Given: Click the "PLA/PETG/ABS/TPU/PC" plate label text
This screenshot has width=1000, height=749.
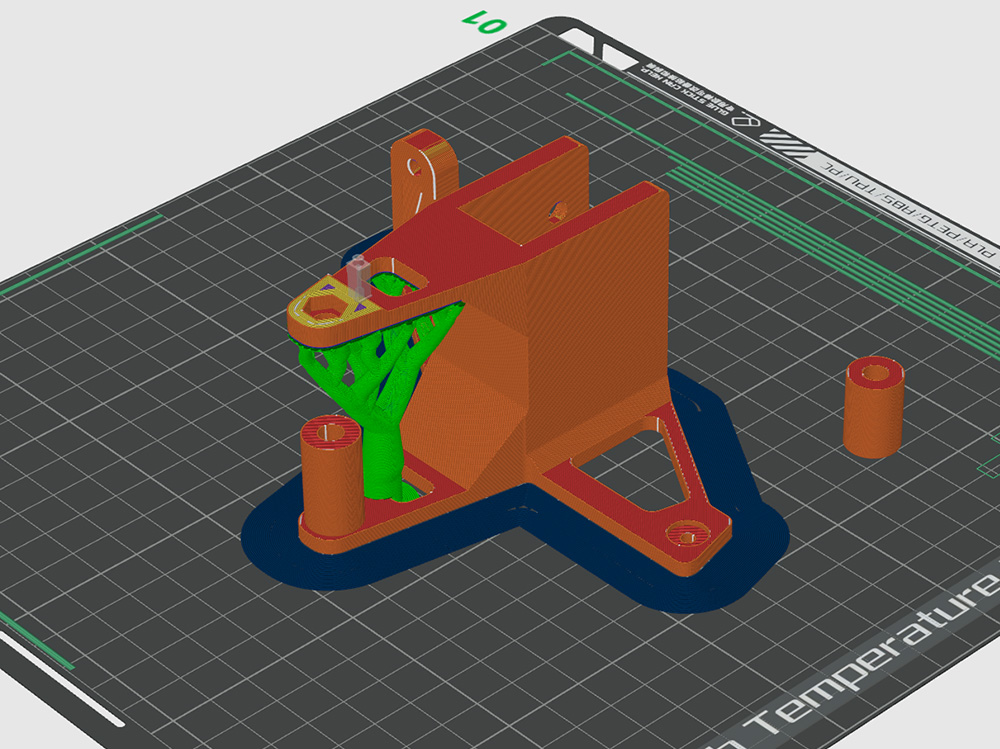Looking at the screenshot, I should [906, 209].
